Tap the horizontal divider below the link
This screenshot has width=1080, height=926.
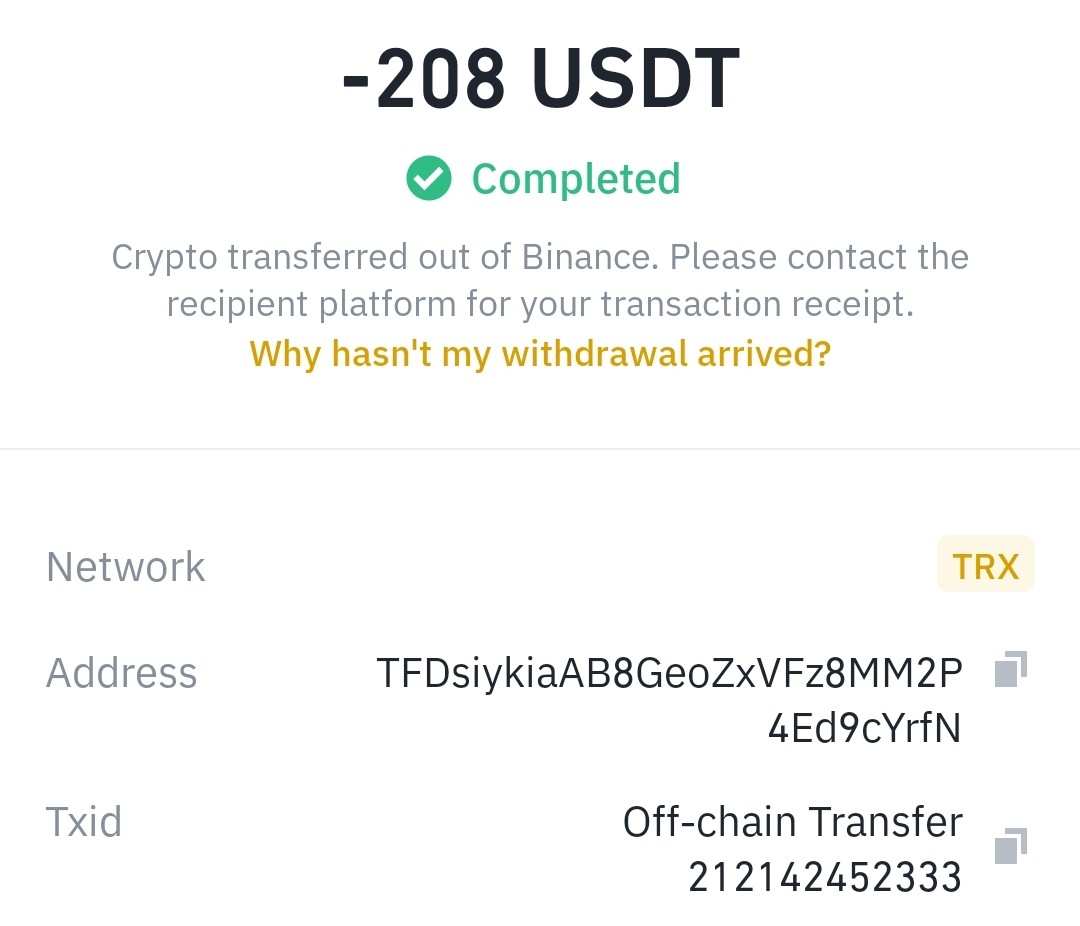click(540, 449)
